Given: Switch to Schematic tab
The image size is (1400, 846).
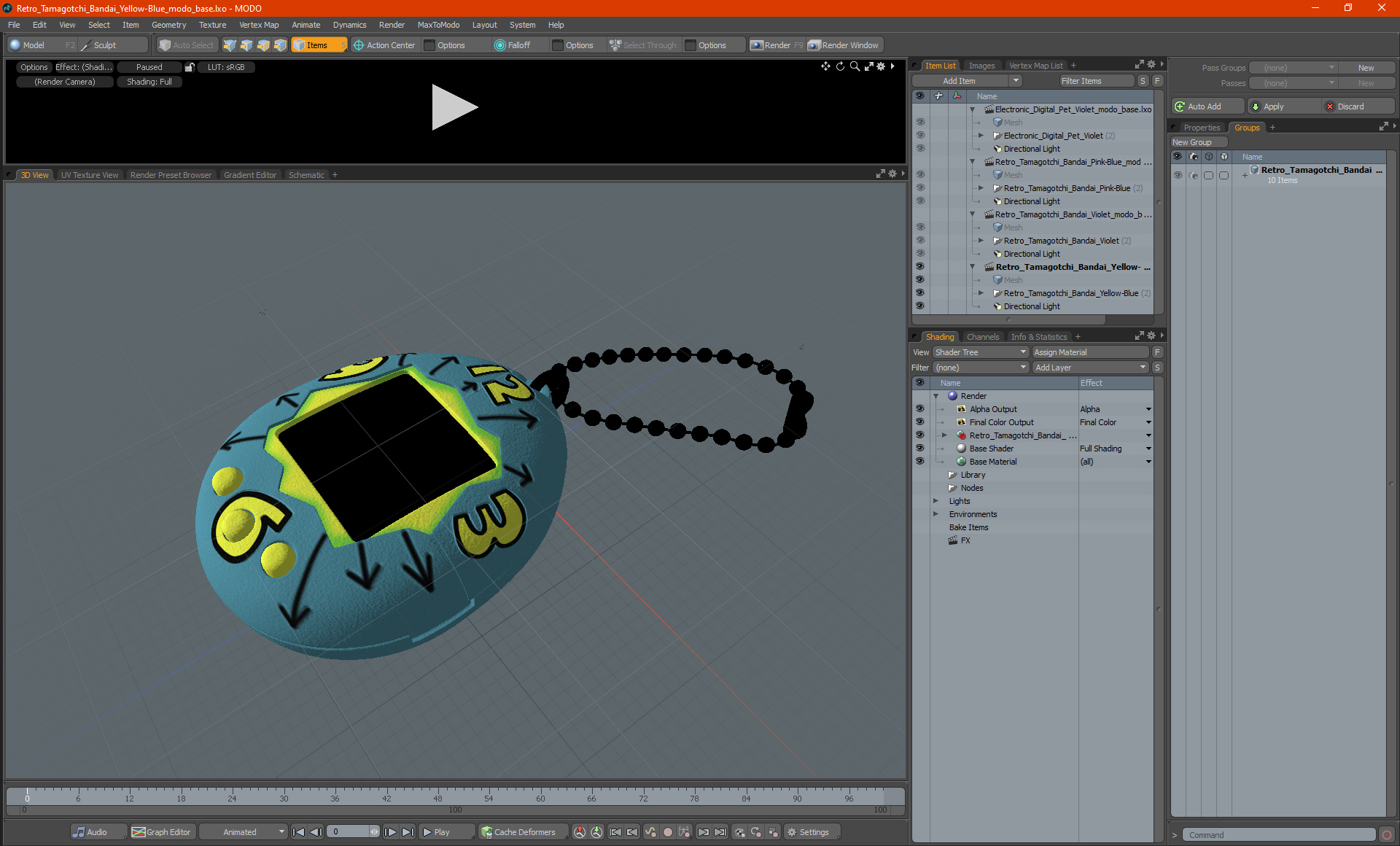Looking at the screenshot, I should click(x=306, y=175).
